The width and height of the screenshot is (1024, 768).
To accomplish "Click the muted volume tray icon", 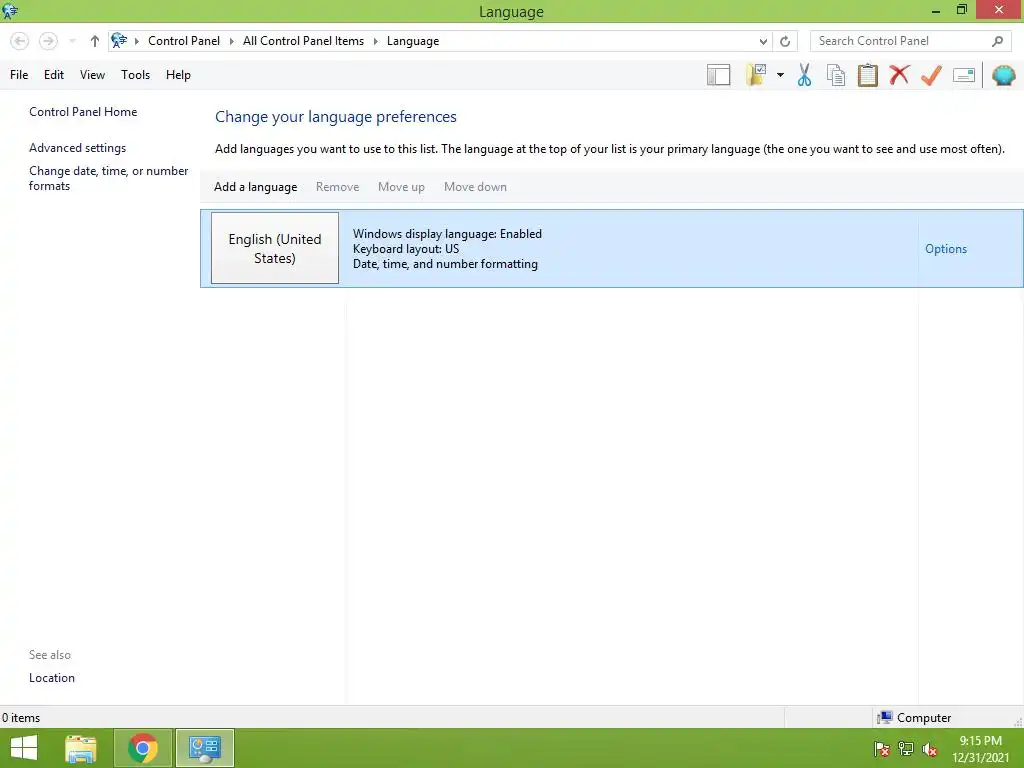I will click(x=929, y=749).
